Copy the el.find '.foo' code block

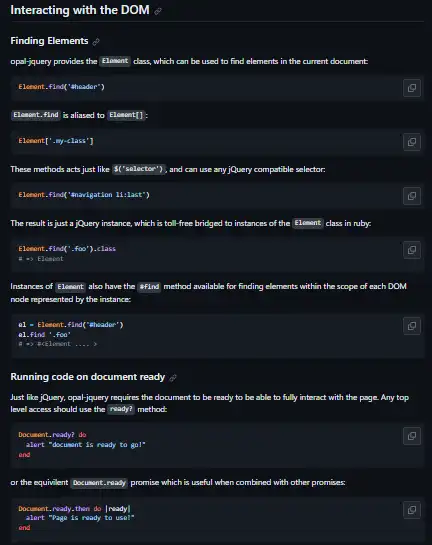[412, 326]
